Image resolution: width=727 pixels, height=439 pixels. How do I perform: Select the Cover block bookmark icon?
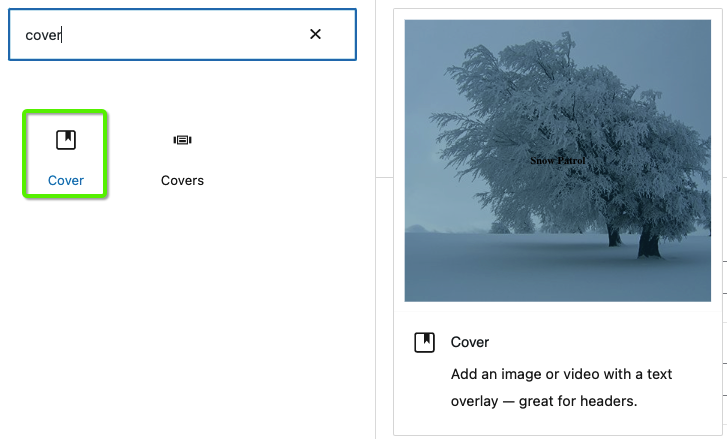pos(66,140)
